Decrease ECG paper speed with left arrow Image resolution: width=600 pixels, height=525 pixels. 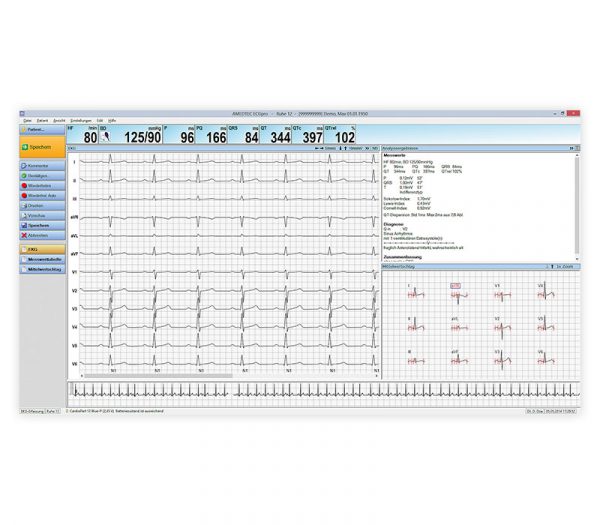[317, 148]
